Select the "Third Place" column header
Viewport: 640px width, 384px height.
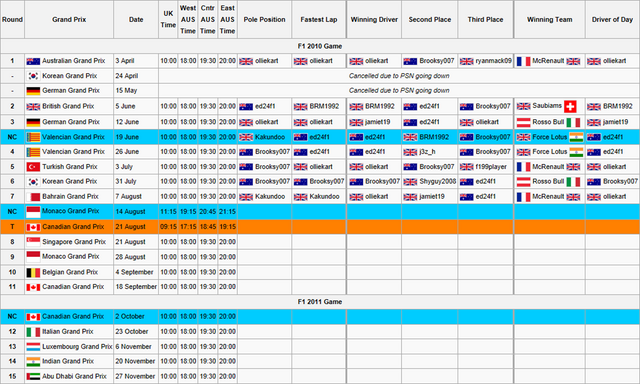point(485,20)
